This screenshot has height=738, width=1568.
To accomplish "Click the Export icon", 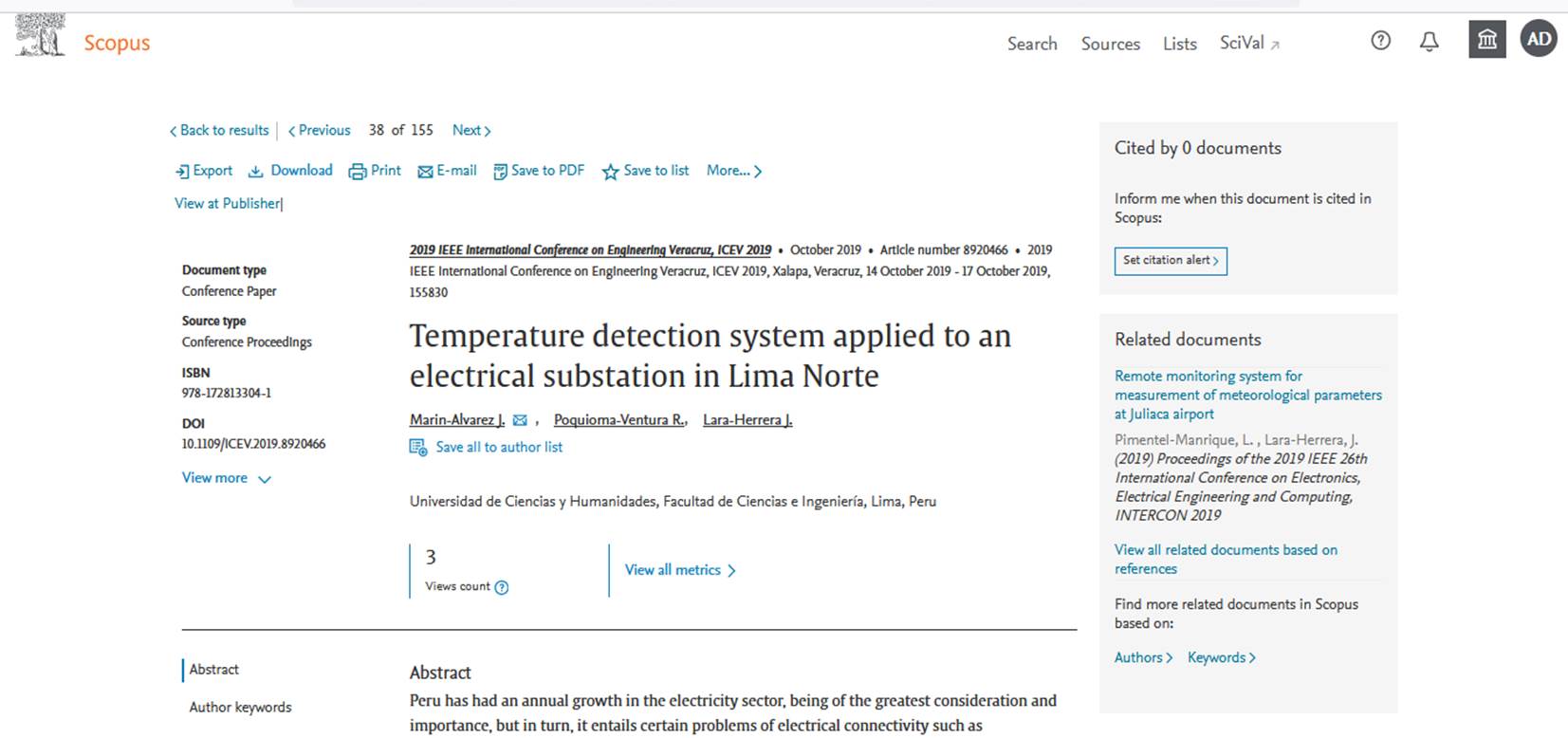I will pos(182,172).
